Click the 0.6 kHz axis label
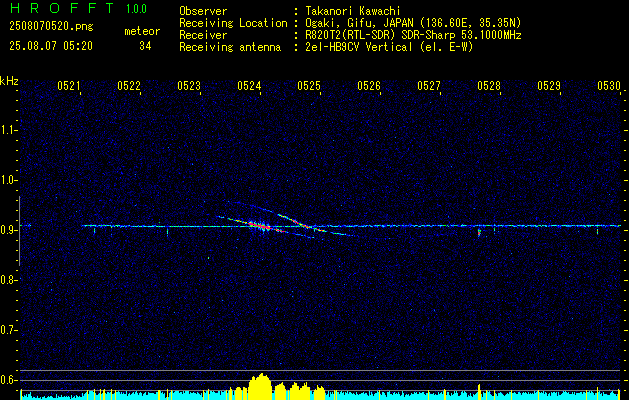Image resolution: width=629 pixels, height=400 pixels. click(8, 380)
